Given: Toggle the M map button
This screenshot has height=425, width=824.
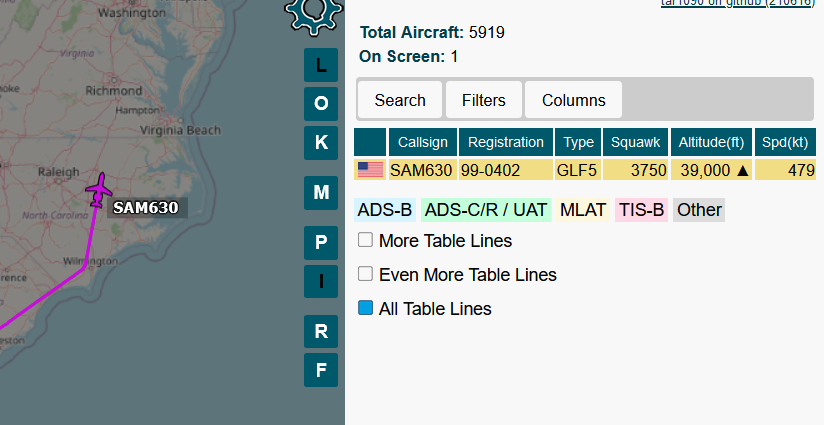Looking at the screenshot, I should (x=321, y=193).
